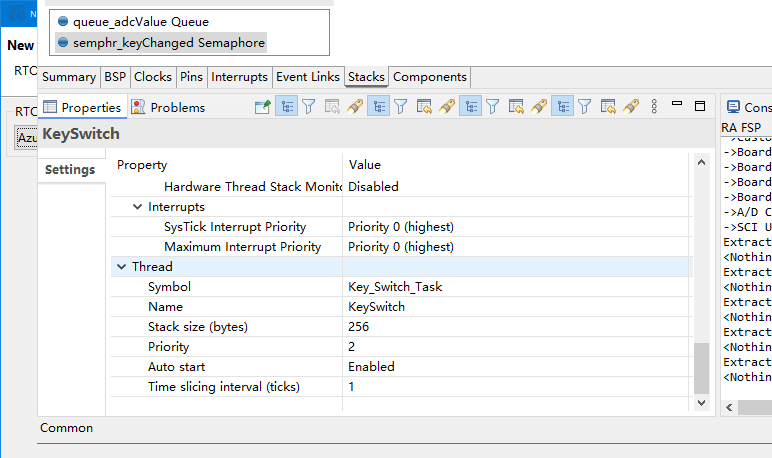The width and height of the screenshot is (772, 458).
Task: Minimize the Properties view panel
Action: click(677, 103)
